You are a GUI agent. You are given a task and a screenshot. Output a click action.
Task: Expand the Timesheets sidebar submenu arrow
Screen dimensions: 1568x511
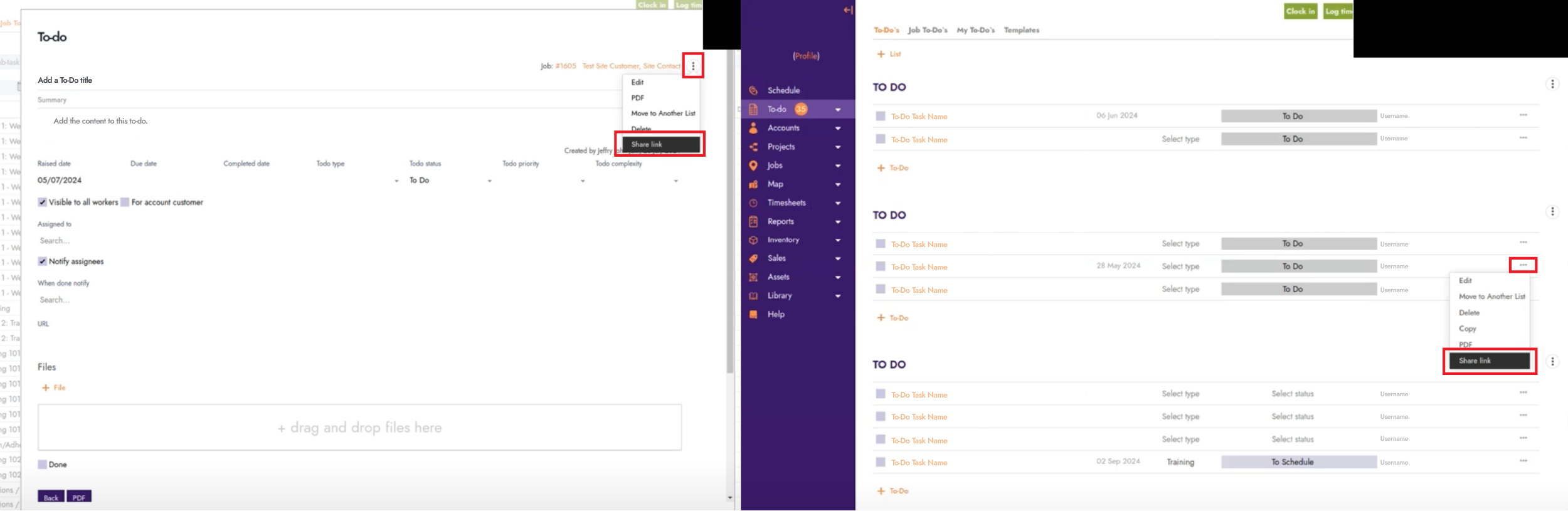tap(838, 203)
